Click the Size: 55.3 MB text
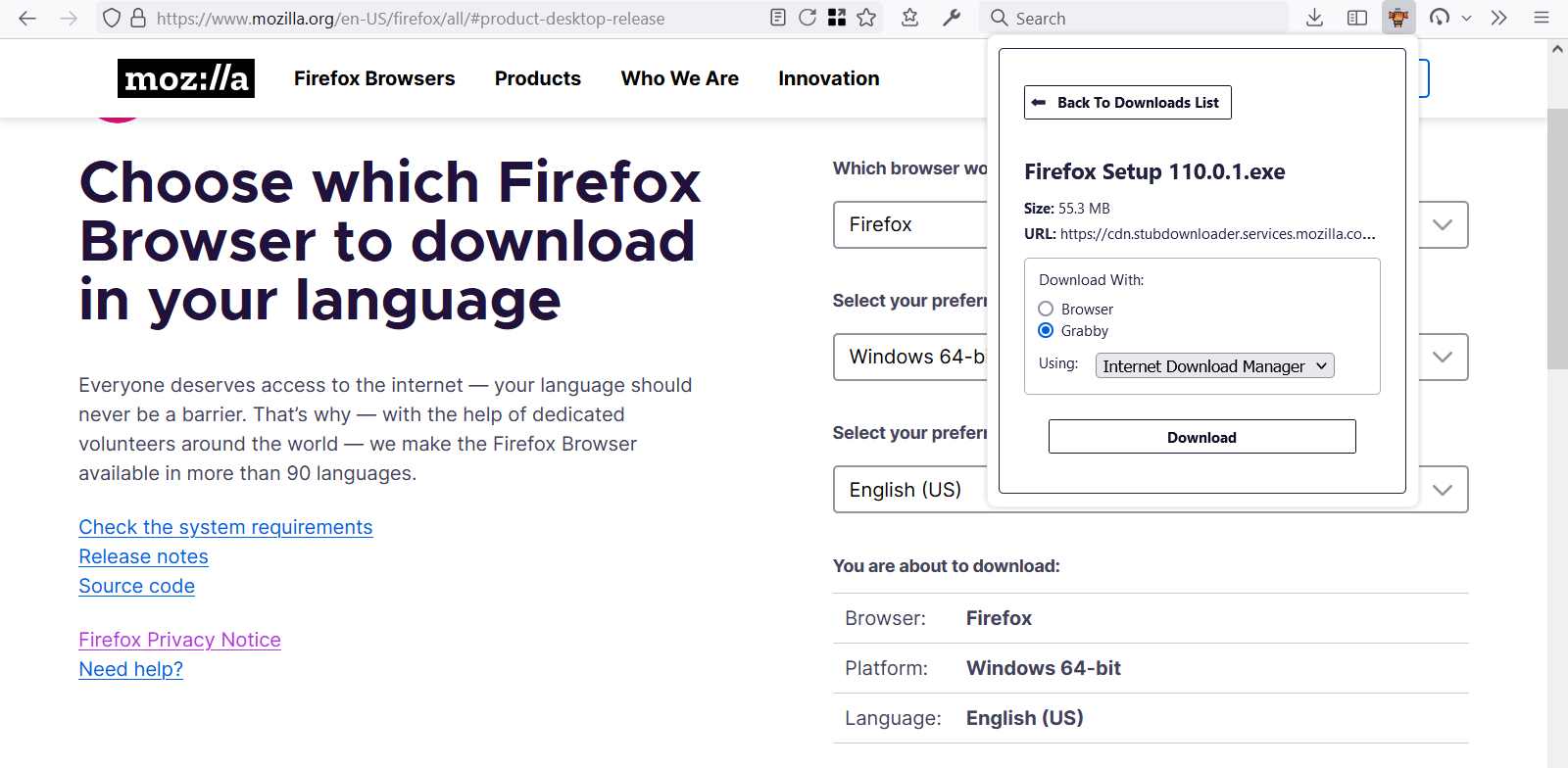The image size is (1568, 768). coord(1067,208)
